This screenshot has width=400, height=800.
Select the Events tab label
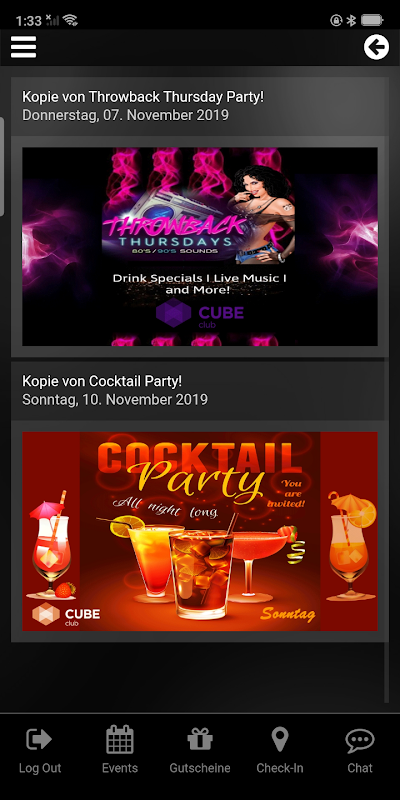point(120,768)
